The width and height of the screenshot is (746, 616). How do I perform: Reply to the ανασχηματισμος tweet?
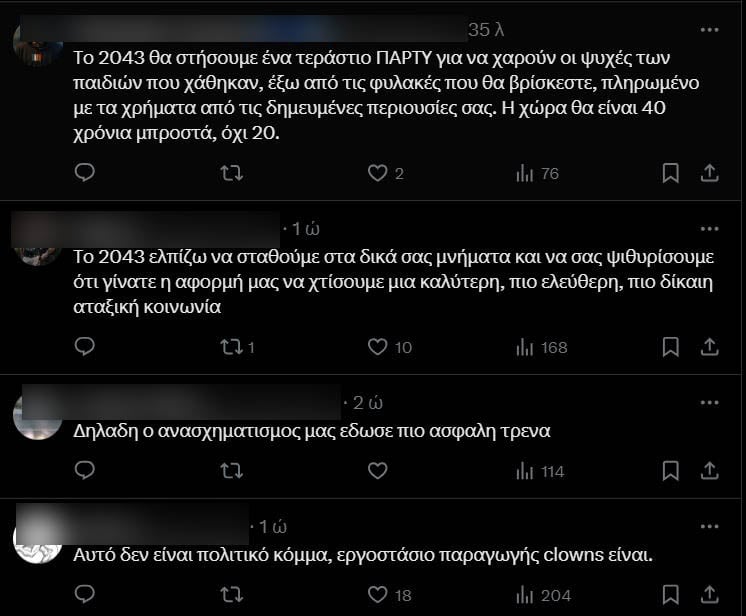[x=85, y=470]
